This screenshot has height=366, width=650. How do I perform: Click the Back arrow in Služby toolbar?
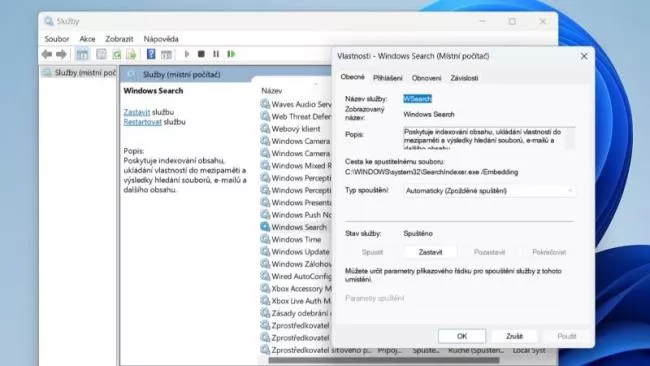pos(47,54)
